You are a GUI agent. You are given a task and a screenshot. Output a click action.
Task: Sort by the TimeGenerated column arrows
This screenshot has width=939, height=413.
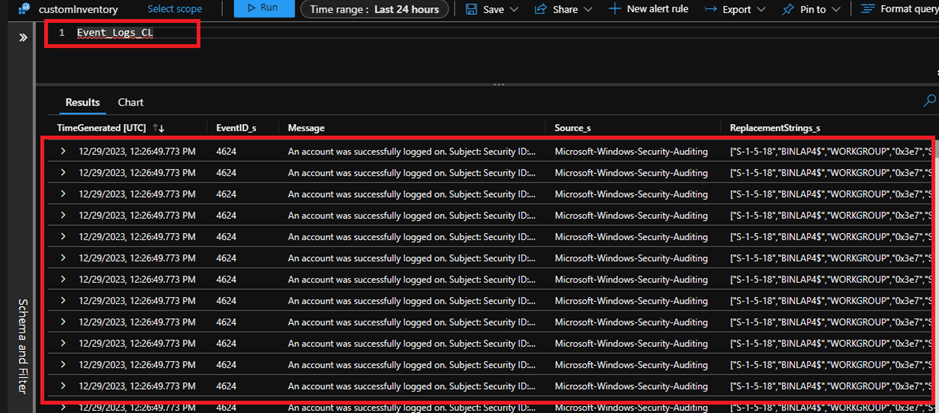point(159,128)
